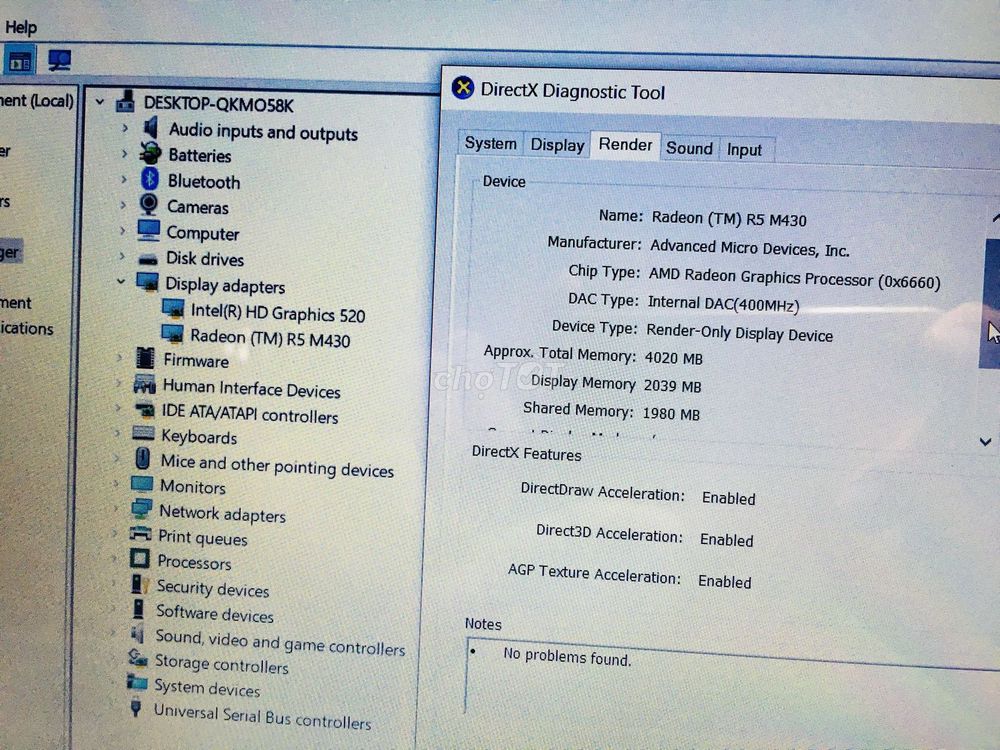Click the Internal DAC(400MHz) value
The height and width of the screenshot is (750, 1000).
click(723, 304)
